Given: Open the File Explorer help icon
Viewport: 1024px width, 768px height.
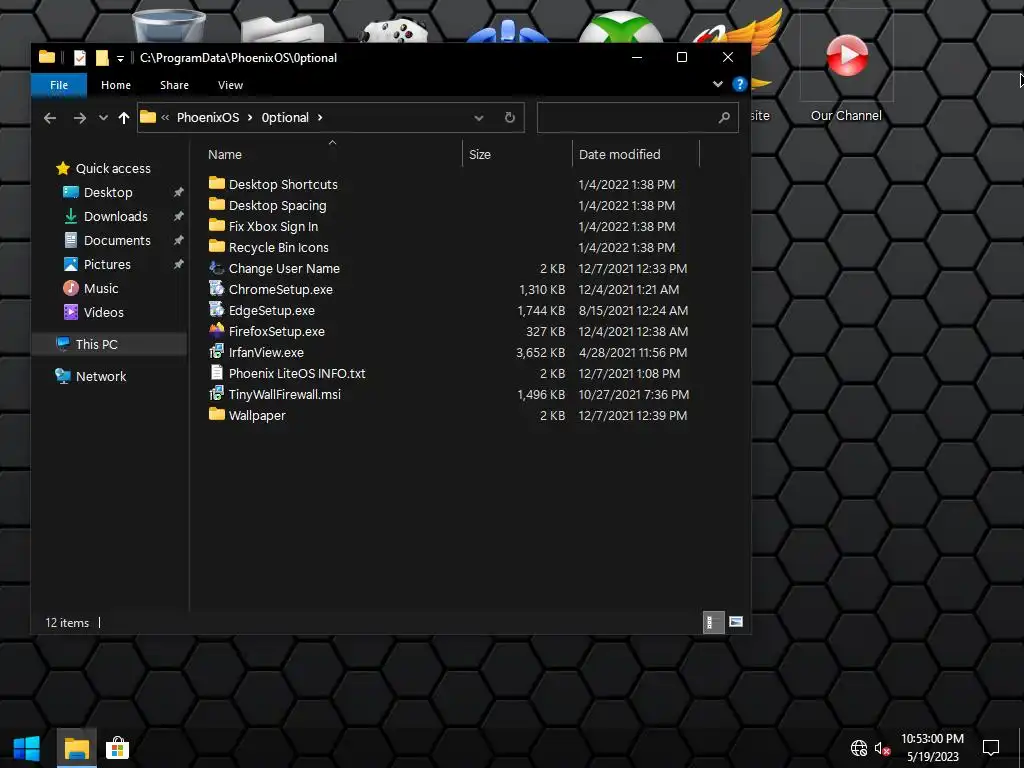Looking at the screenshot, I should [739, 84].
